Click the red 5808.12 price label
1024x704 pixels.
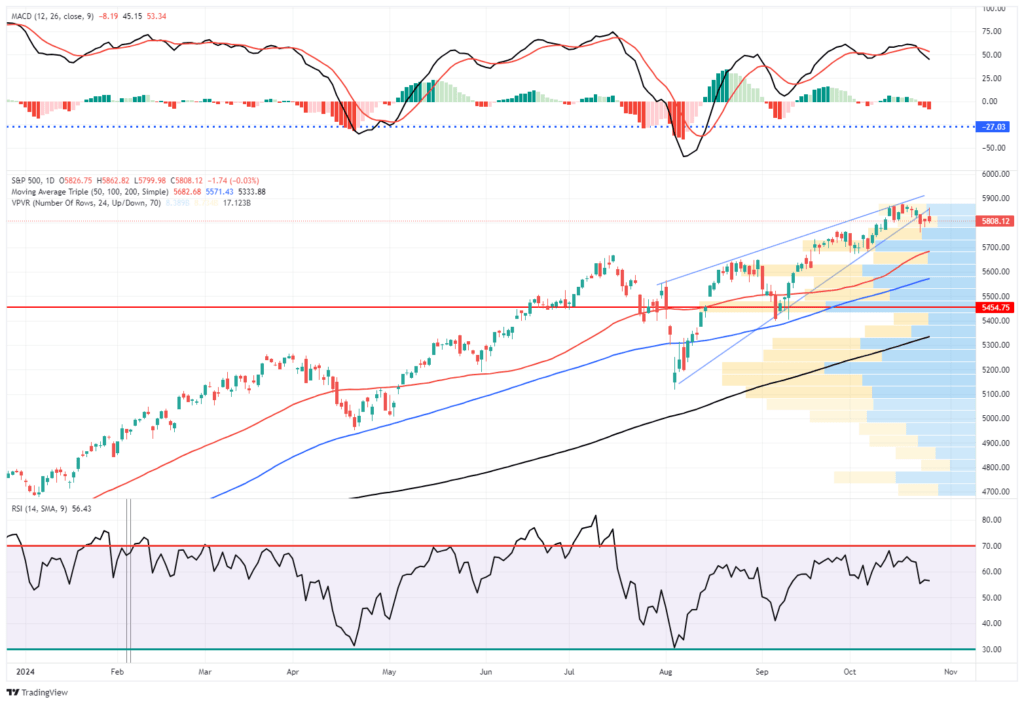[x=995, y=220]
